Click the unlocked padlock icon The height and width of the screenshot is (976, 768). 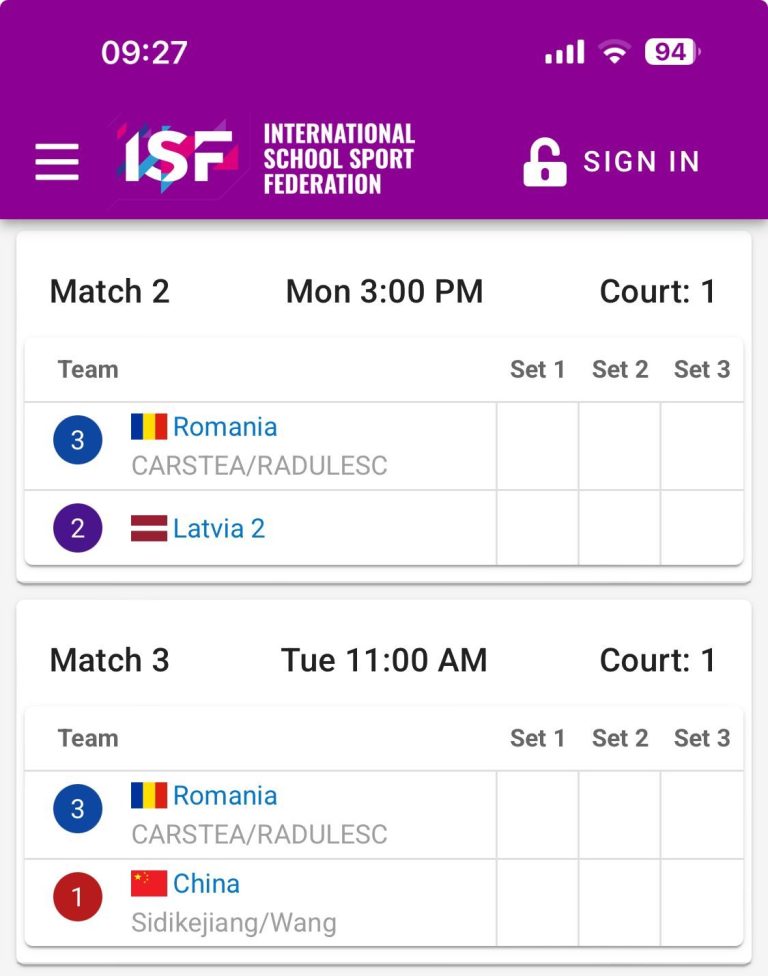[x=545, y=162]
